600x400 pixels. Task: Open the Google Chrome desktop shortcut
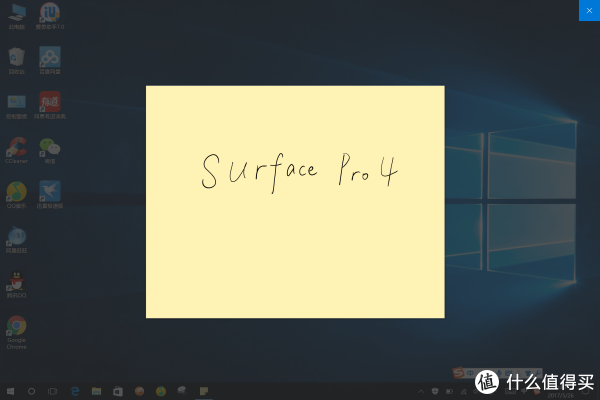tap(16, 332)
